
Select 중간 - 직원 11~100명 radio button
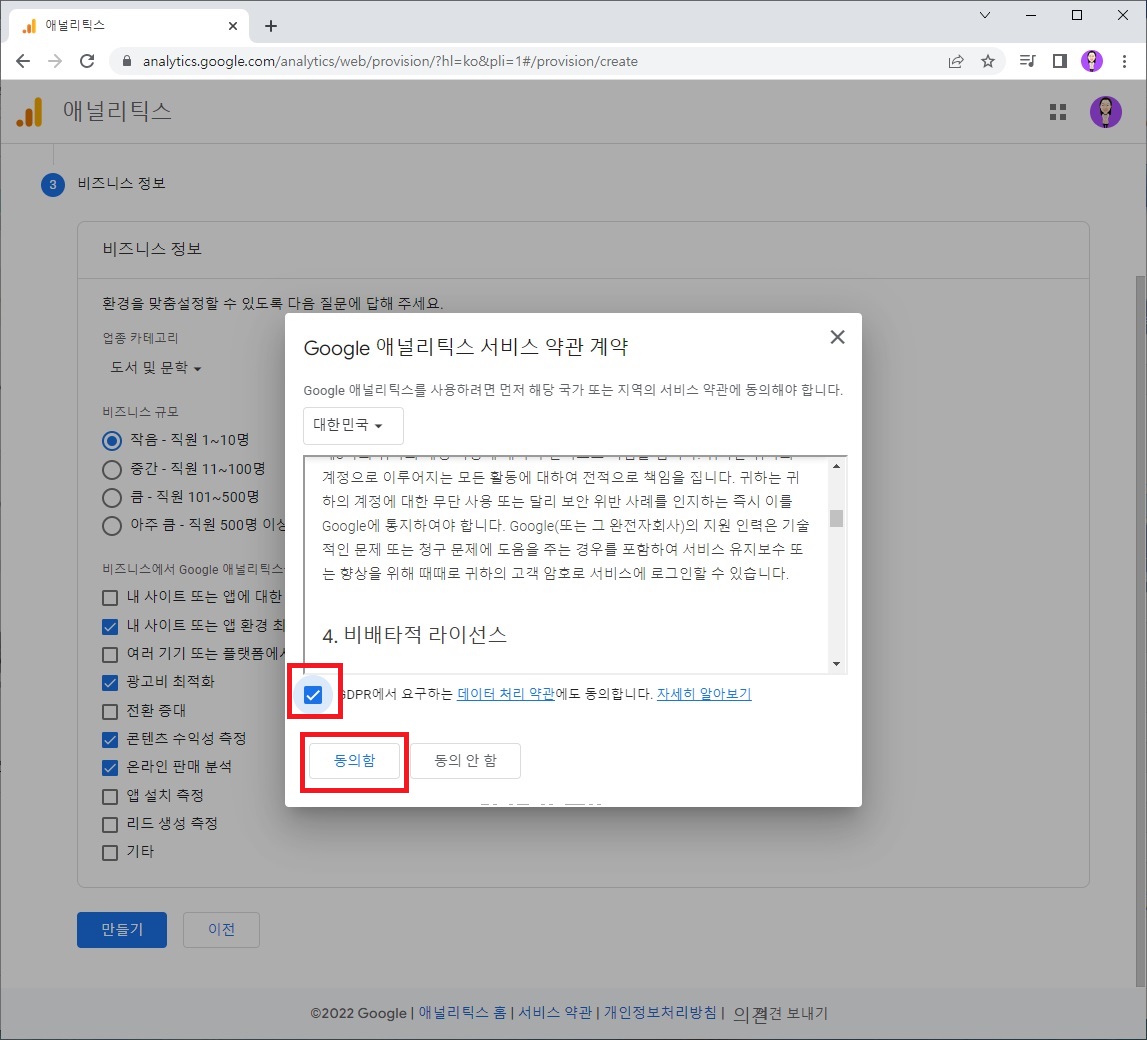tap(112, 470)
